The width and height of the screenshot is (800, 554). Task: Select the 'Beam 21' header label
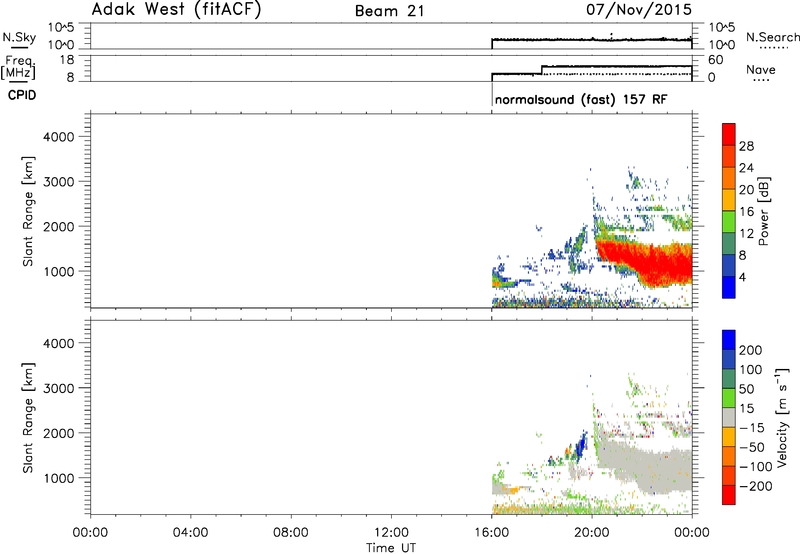[390, 11]
